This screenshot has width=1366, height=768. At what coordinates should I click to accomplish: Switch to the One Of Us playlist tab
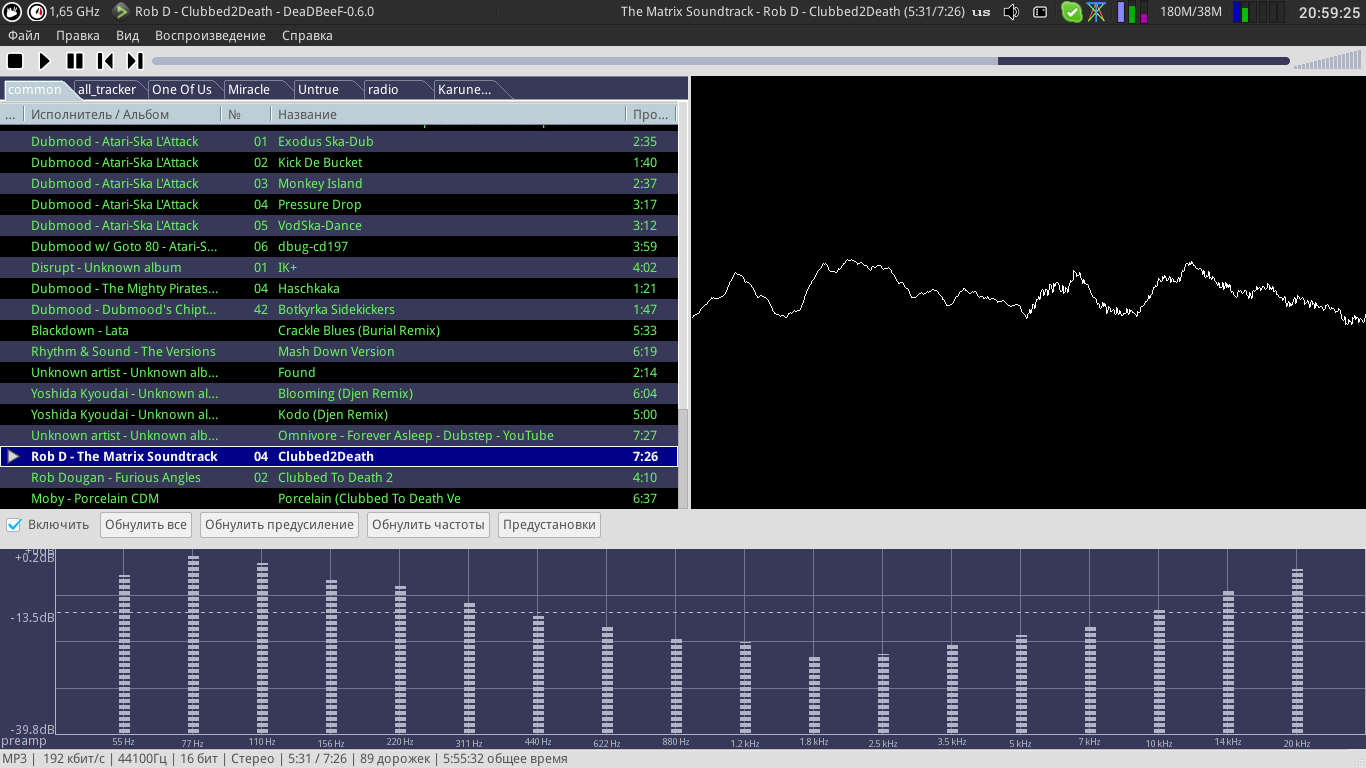click(182, 89)
